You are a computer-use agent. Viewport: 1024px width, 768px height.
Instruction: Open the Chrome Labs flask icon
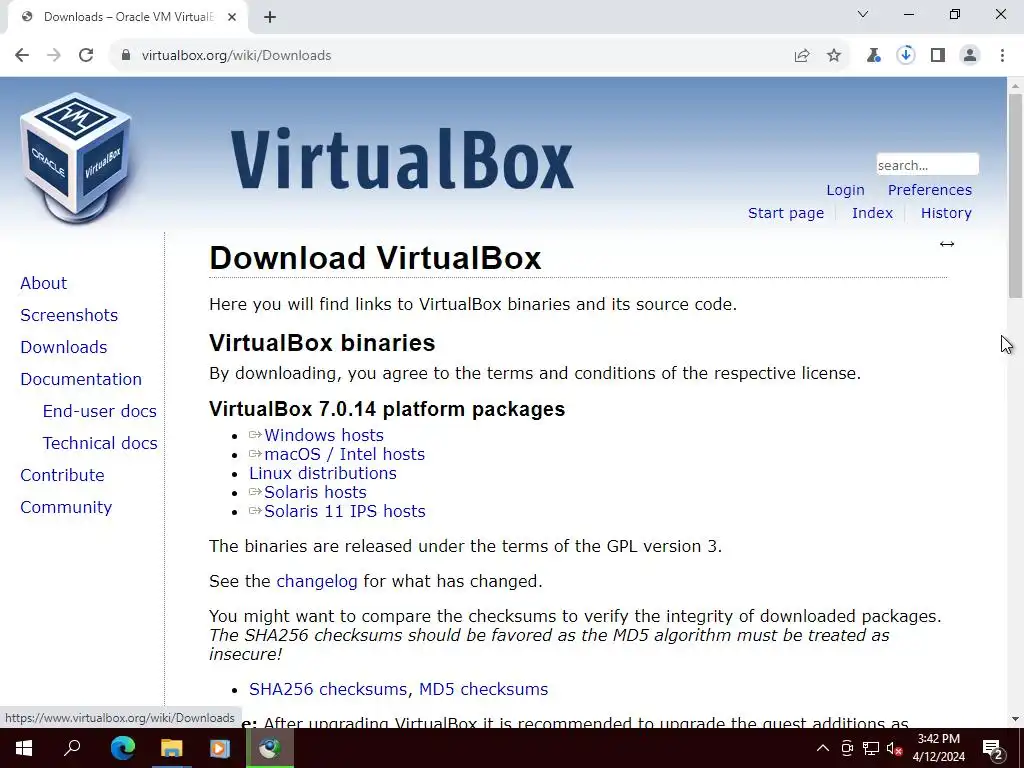pyautogui.click(x=873, y=56)
